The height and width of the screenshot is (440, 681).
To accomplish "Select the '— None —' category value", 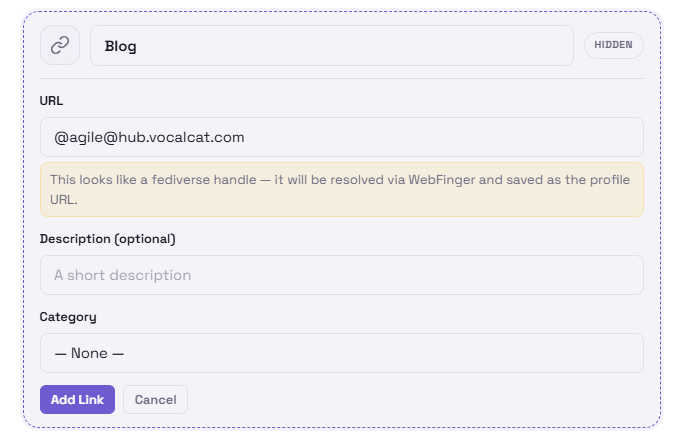I will 90,353.
